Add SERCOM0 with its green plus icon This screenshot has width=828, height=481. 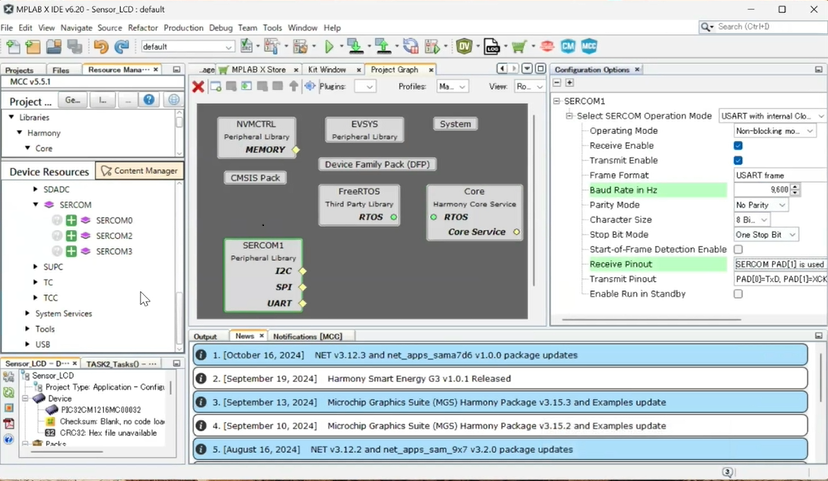click(72, 220)
